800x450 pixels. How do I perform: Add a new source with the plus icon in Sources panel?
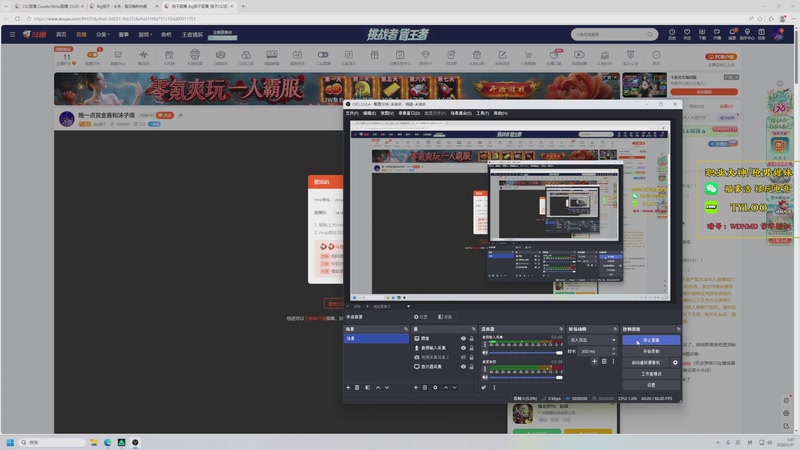pyautogui.click(x=416, y=388)
